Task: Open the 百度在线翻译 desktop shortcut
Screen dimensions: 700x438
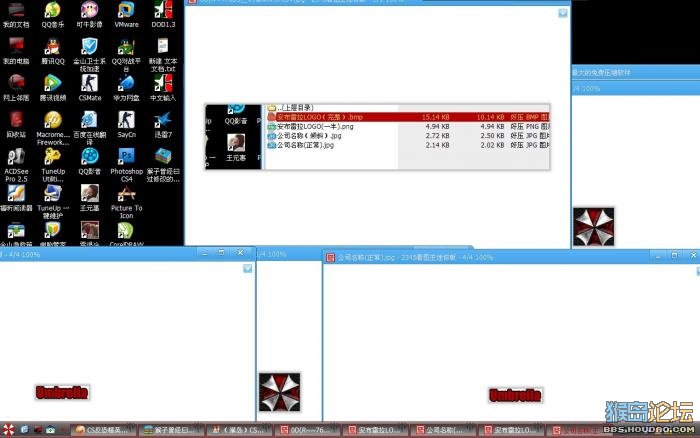Action: click(x=89, y=128)
